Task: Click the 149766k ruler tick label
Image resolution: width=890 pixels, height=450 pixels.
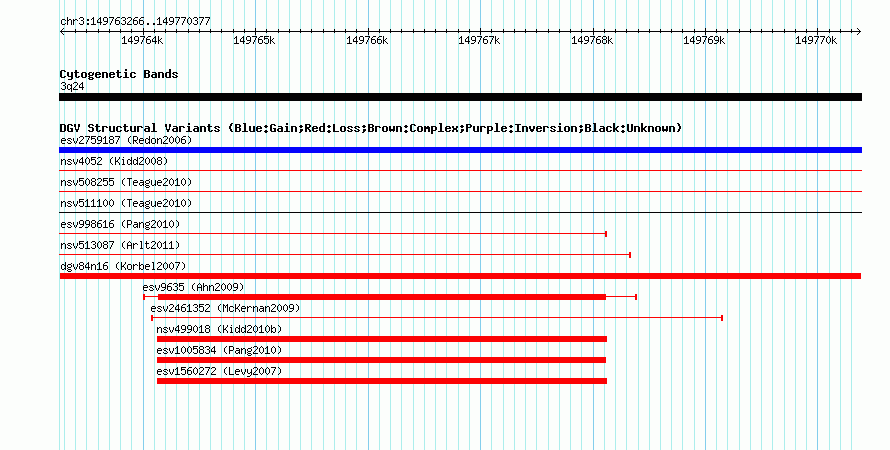Action: coord(367,40)
